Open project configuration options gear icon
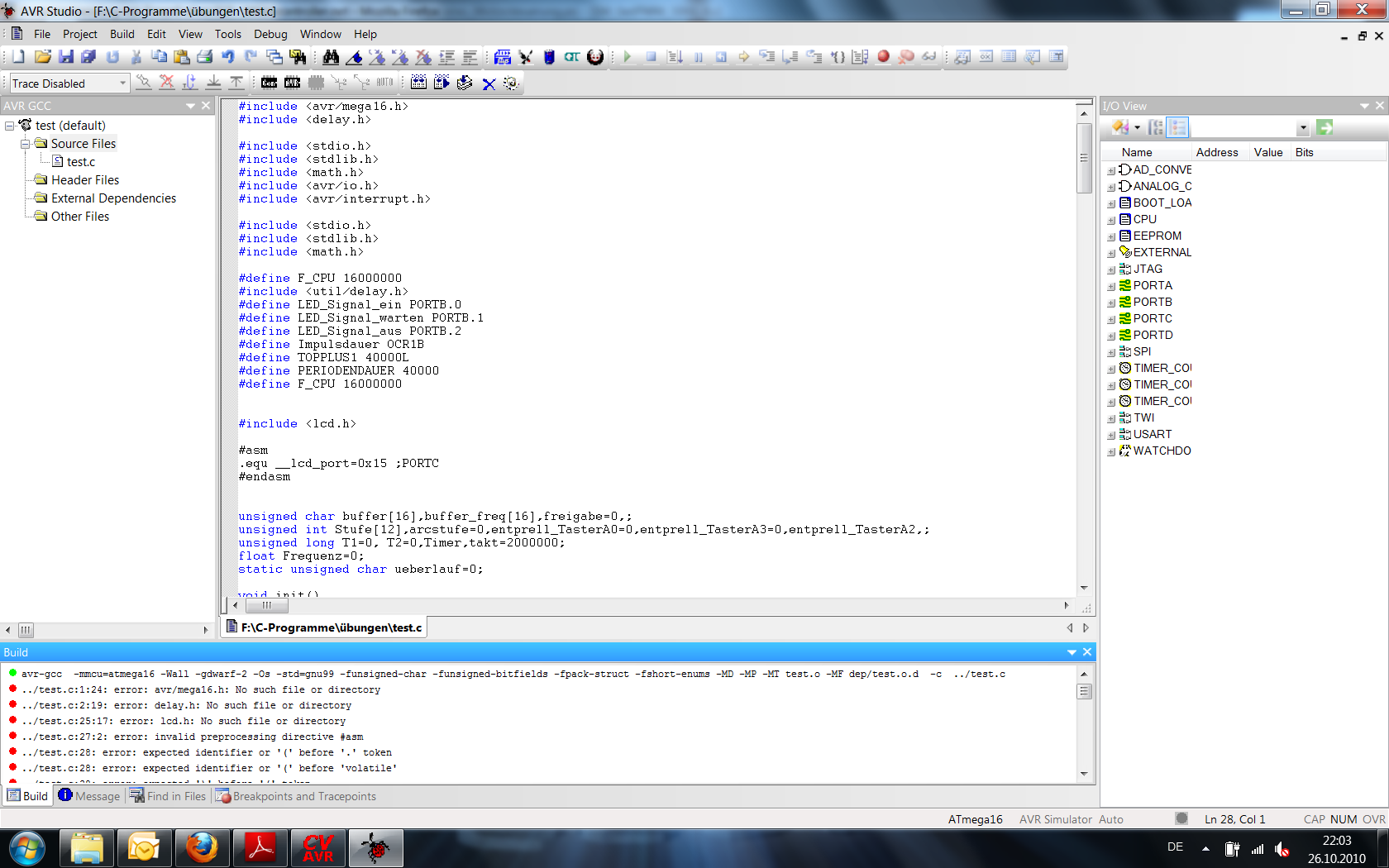Viewport: 1389px width, 868px height. pos(512,83)
